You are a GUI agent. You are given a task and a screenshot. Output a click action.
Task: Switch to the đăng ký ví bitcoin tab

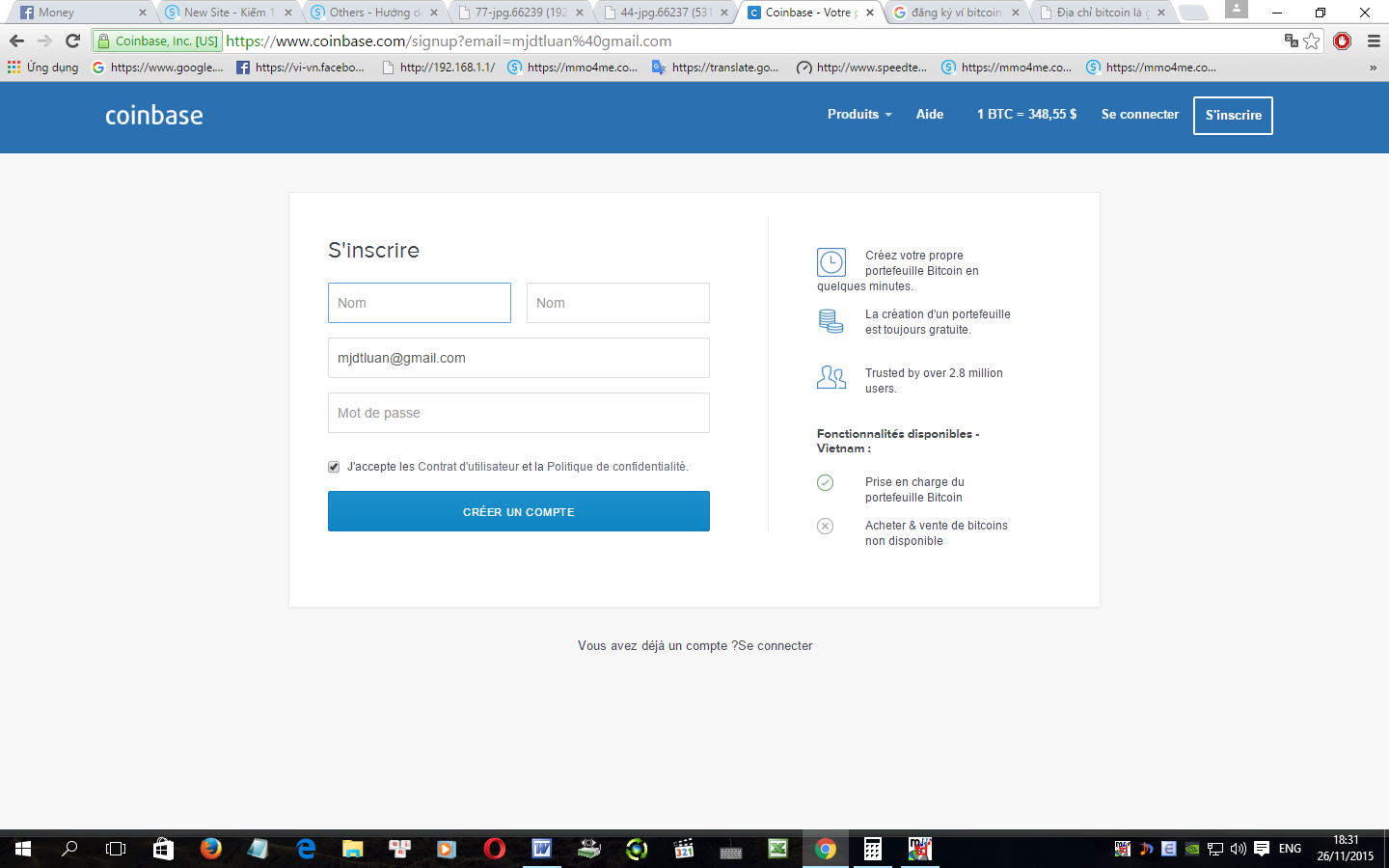pyautogui.click(x=954, y=13)
